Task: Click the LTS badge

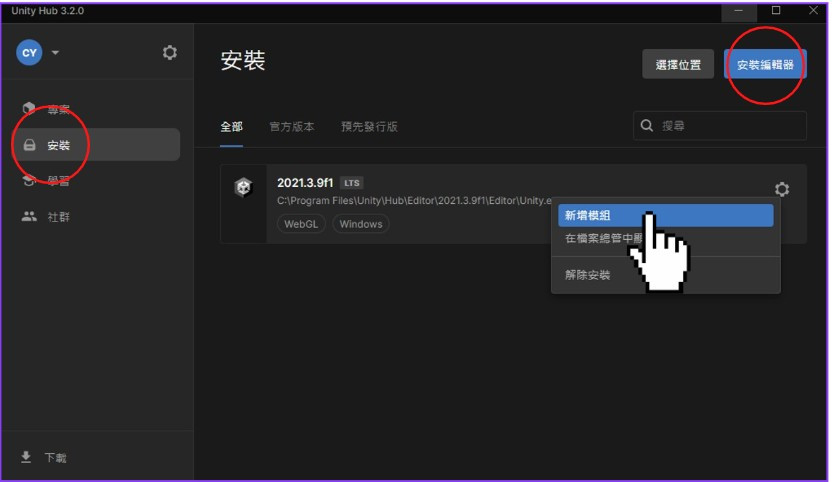Action: pyautogui.click(x=351, y=183)
